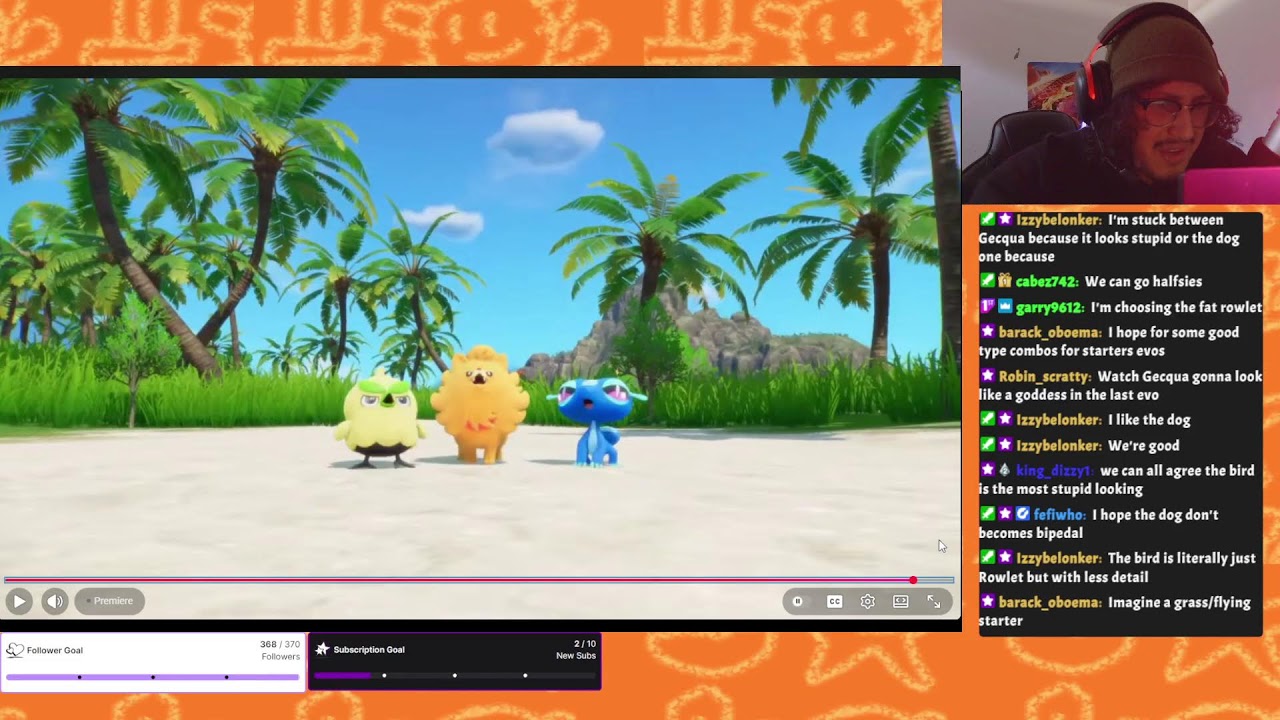Click the blue lizard starter in the video
This screenshot has width=1280, height=720.
(x=596, y=420)
